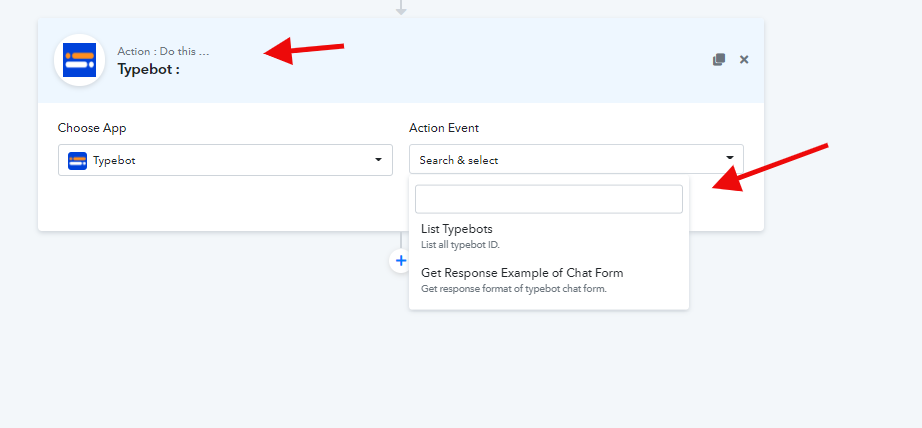Image resolution: width=922 pixels, height=428 pixels.
Task: Click 'Get response format of typebot chat form.' text
Action: click(513, 289)
